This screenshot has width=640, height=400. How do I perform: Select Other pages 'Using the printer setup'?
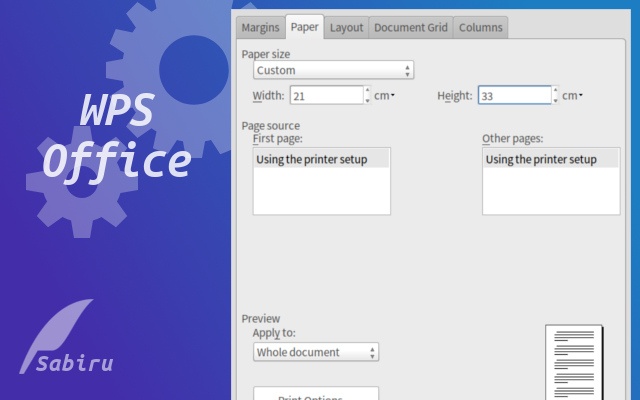tap(551, 159)
